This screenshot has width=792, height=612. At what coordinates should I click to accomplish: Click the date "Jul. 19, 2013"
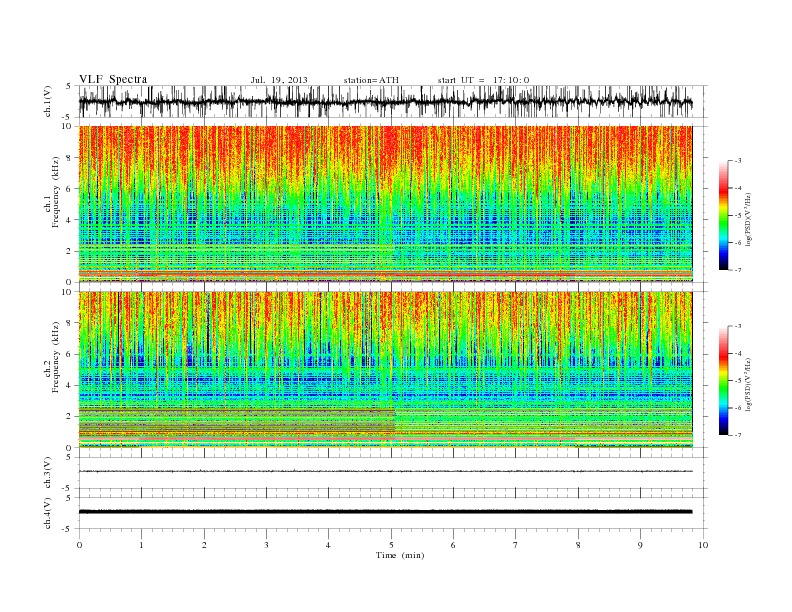(279, 80)
